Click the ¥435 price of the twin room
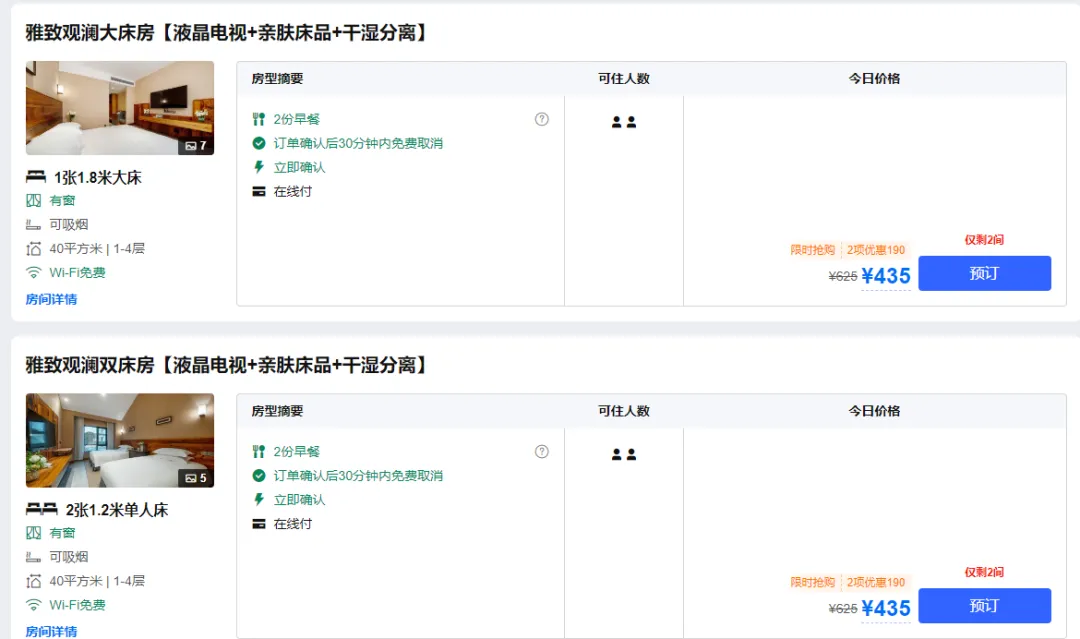Image resolution: width=1080 pixels, height=639 pixels. [885, 608]
